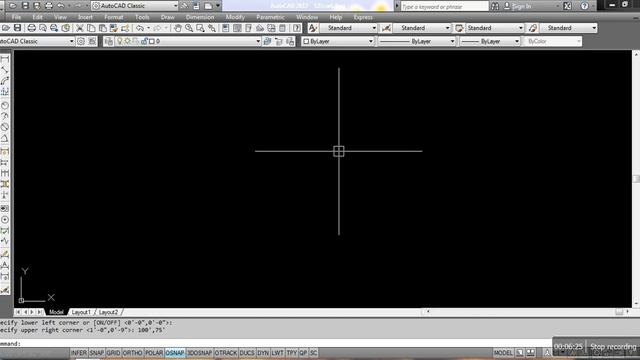The height and width of the screenshot is (360, 640).
Task: Click the Autodesk Exchange X icon
Action: (567, 6)
